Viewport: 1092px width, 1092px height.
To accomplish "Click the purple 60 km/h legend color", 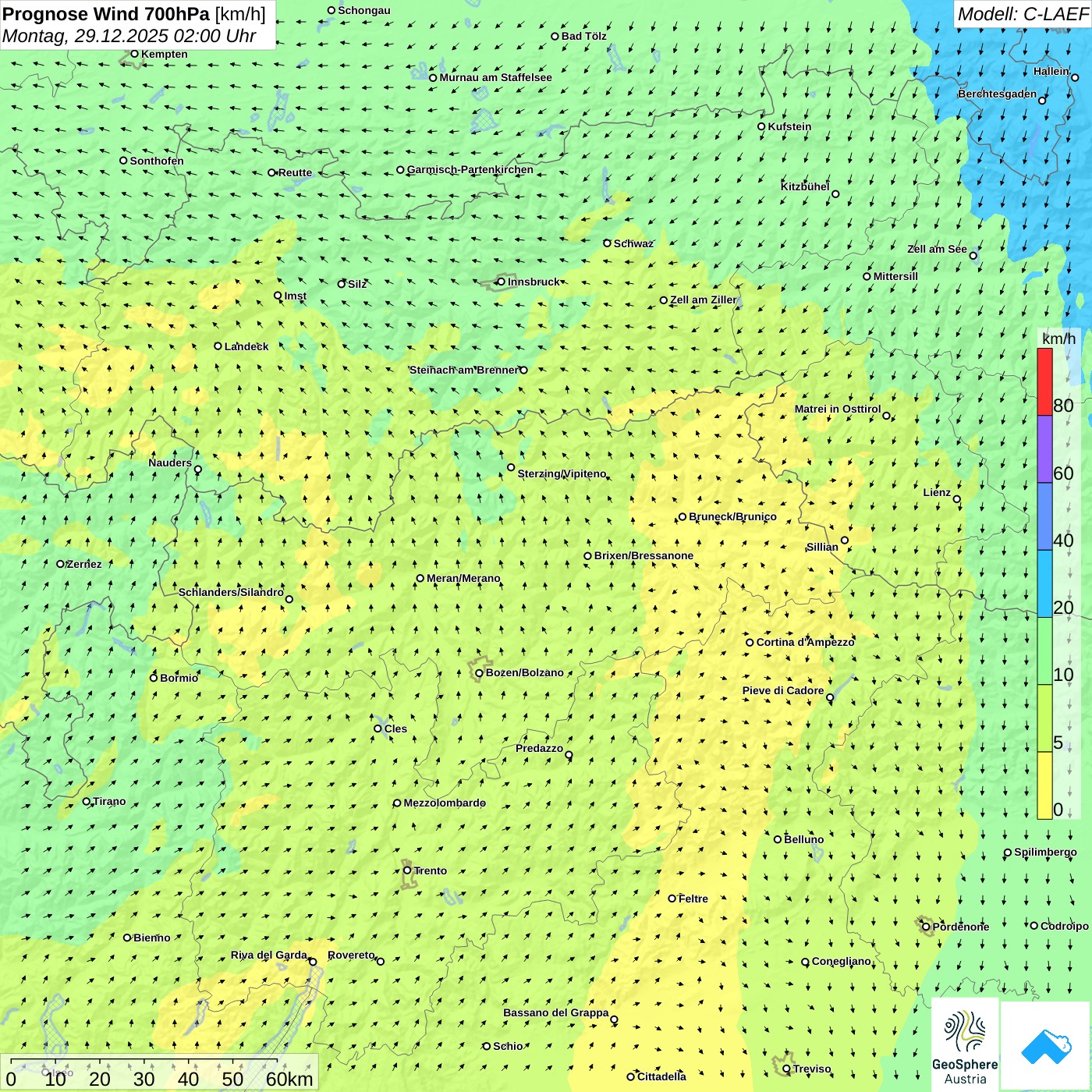I will click(x=1044, y=449).
